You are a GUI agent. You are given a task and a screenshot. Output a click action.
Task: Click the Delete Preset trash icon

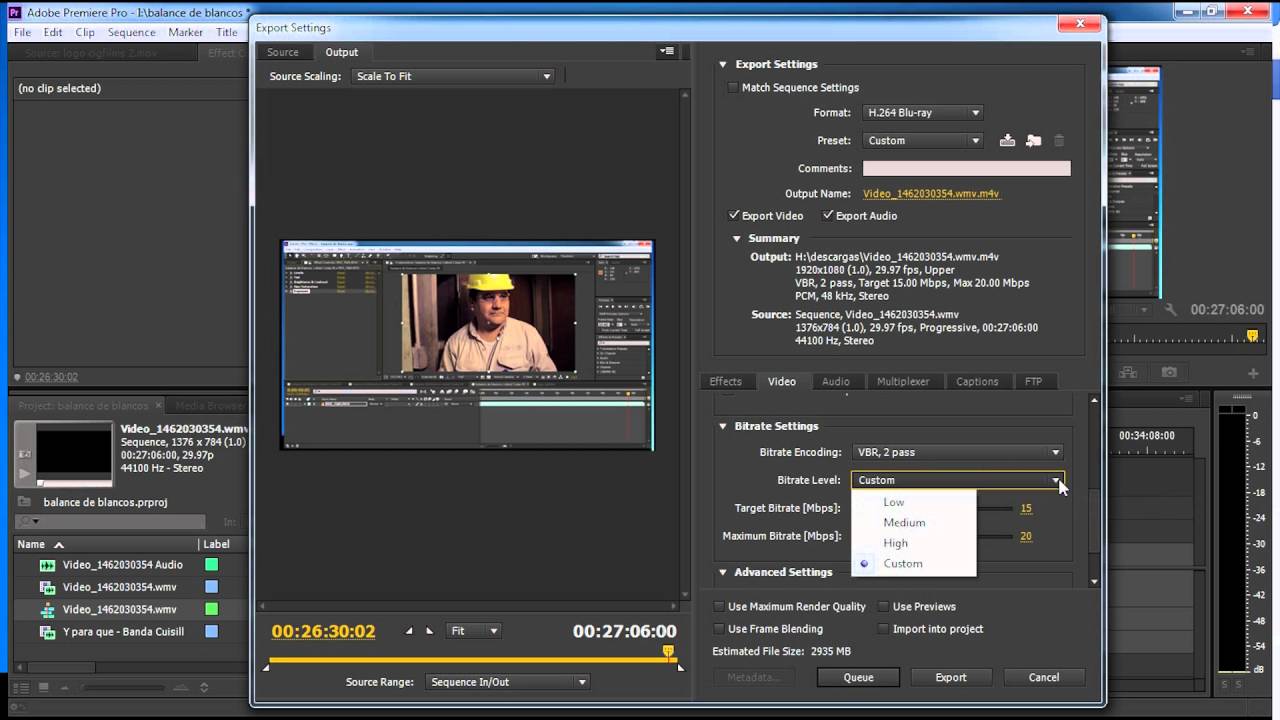click(x=1059, y=141)
